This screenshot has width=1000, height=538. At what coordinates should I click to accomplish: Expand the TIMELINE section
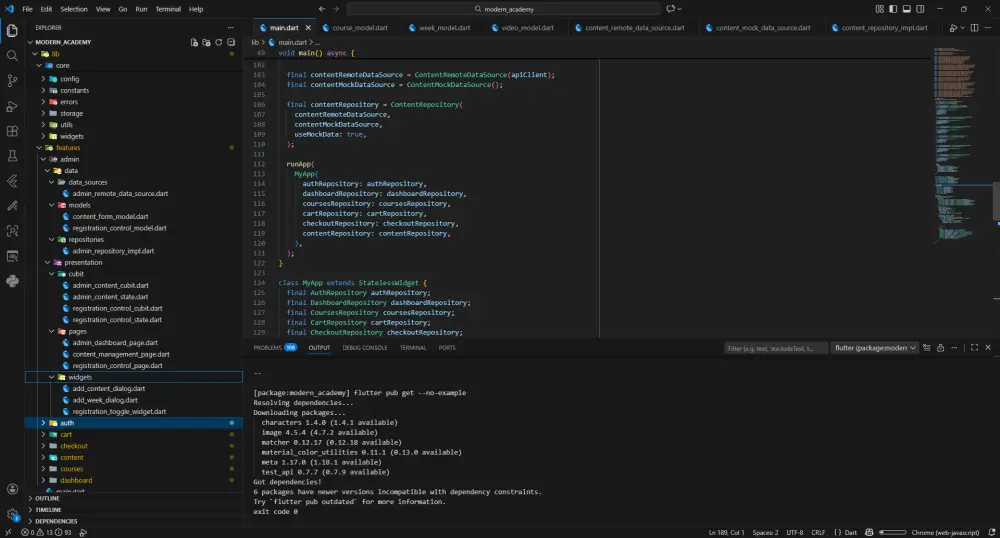(134, 510)
